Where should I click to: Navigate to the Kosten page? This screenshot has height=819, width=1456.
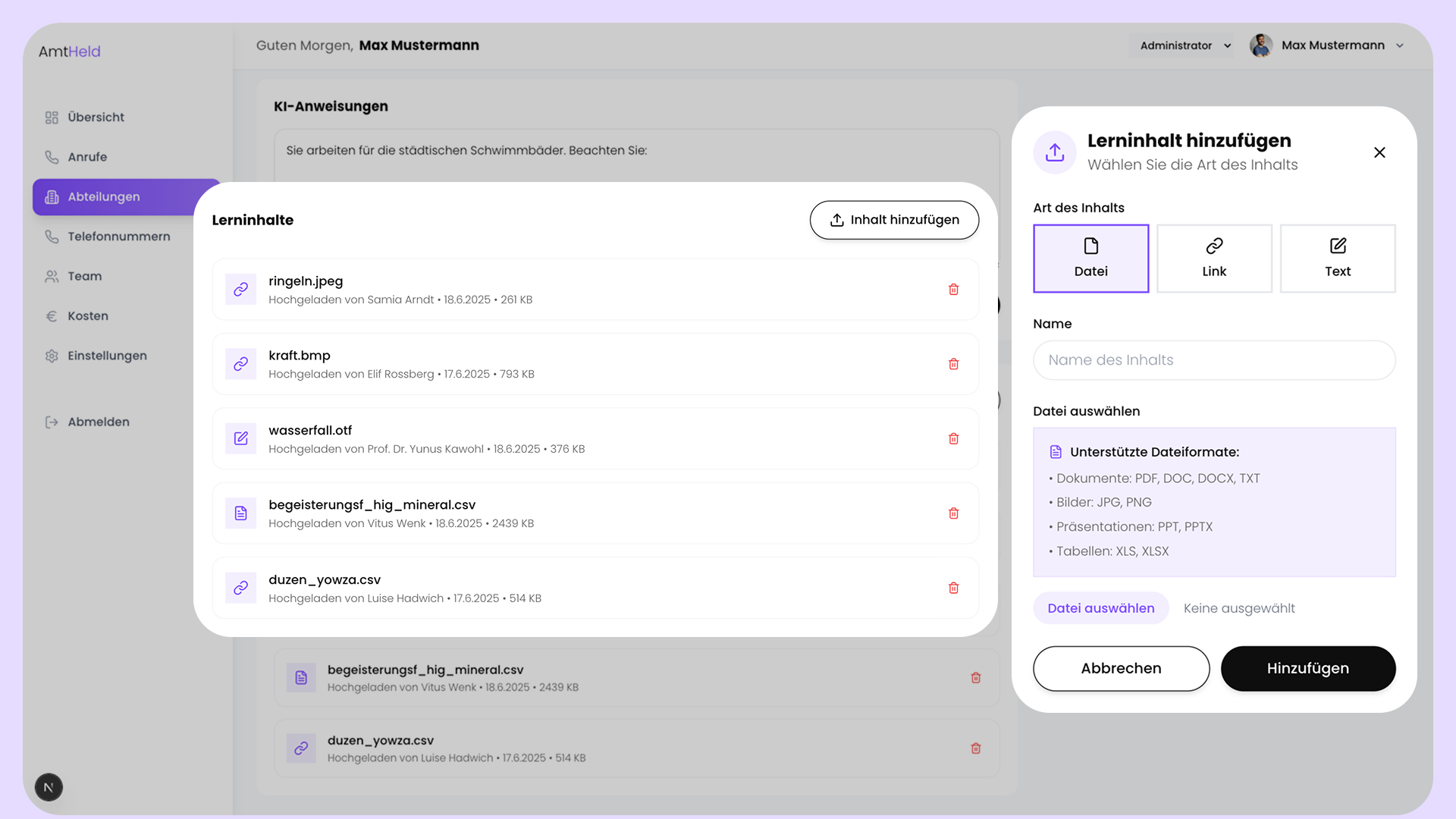point(88,316)
